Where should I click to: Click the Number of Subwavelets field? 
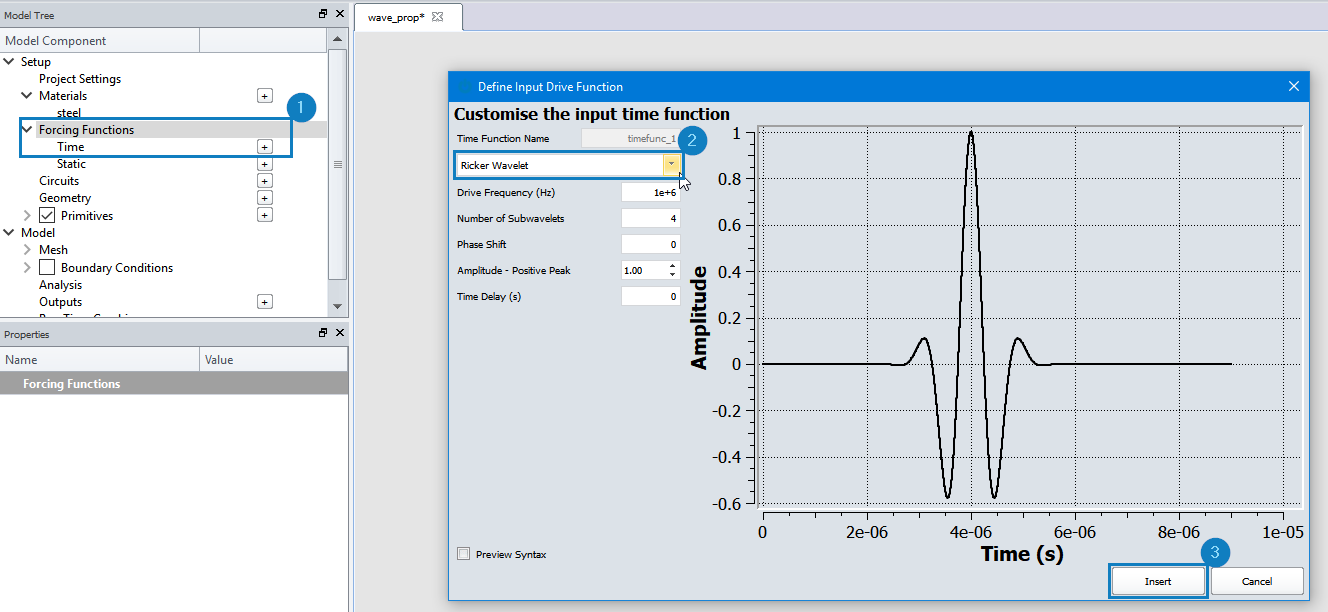[651, 218]
